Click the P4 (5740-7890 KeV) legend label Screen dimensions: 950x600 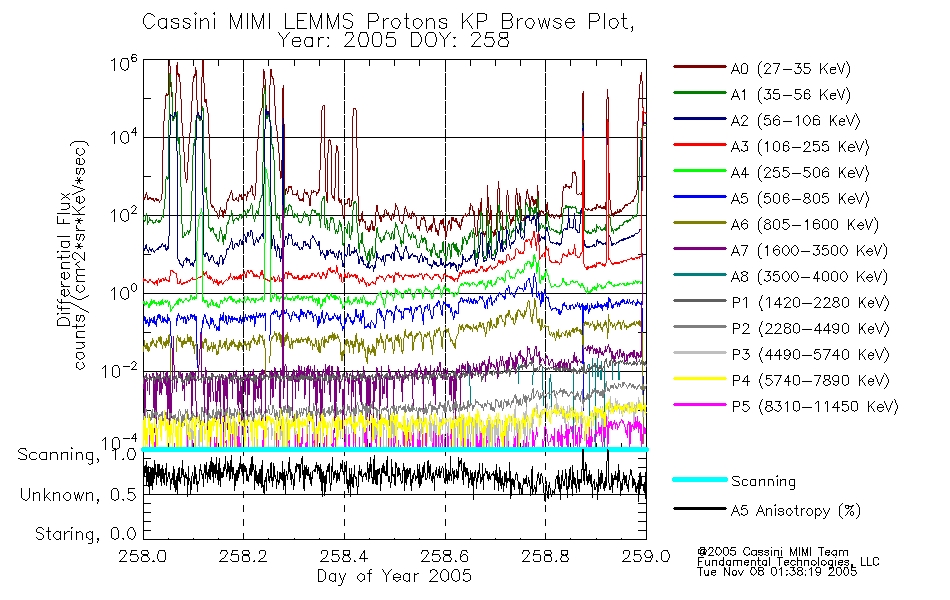[x=810, y=381]
